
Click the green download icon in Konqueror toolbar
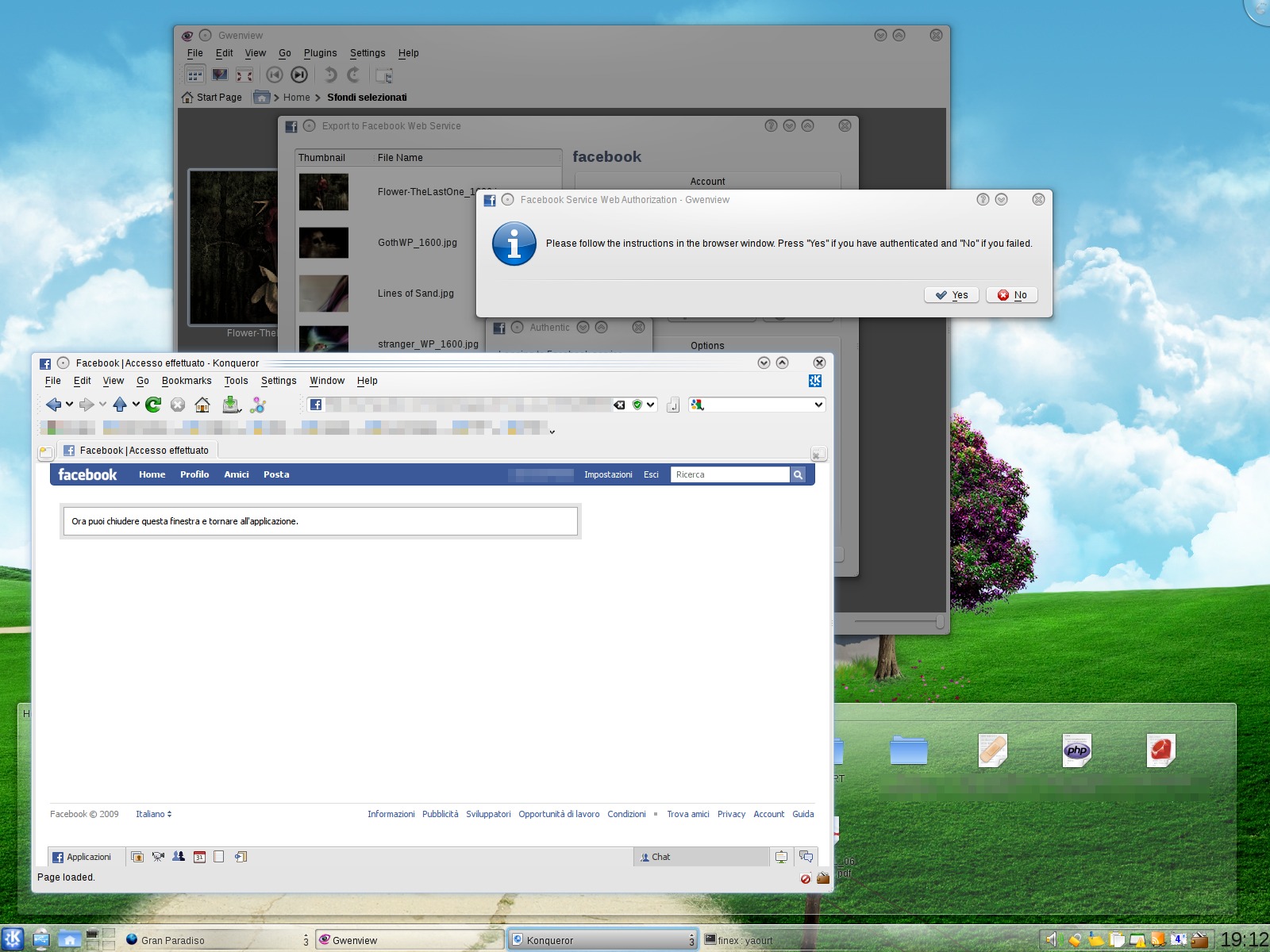[231, 405]
